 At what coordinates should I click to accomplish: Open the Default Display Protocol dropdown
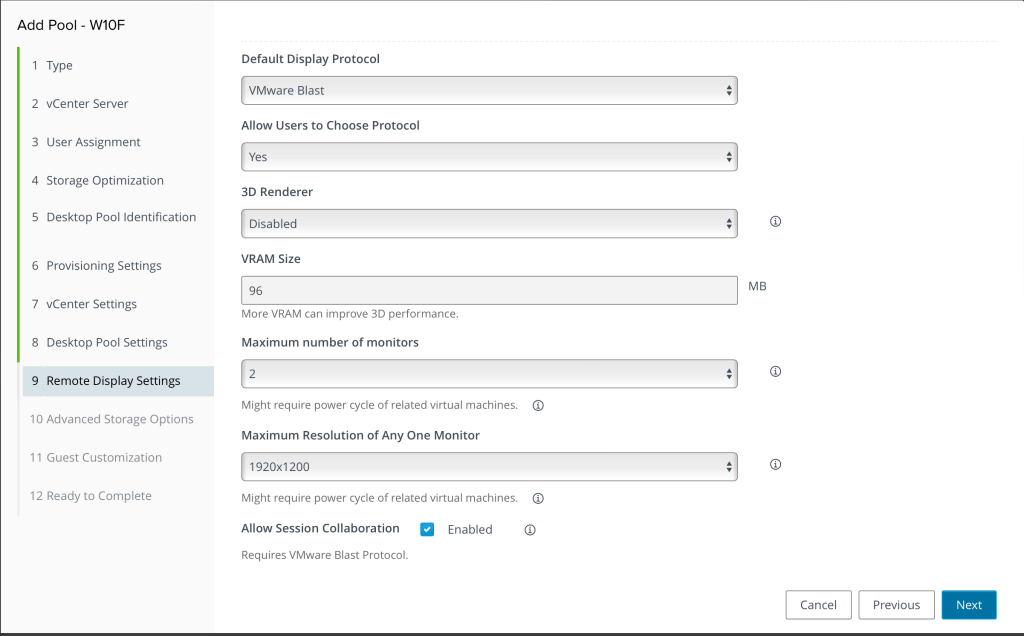point(489,90)
